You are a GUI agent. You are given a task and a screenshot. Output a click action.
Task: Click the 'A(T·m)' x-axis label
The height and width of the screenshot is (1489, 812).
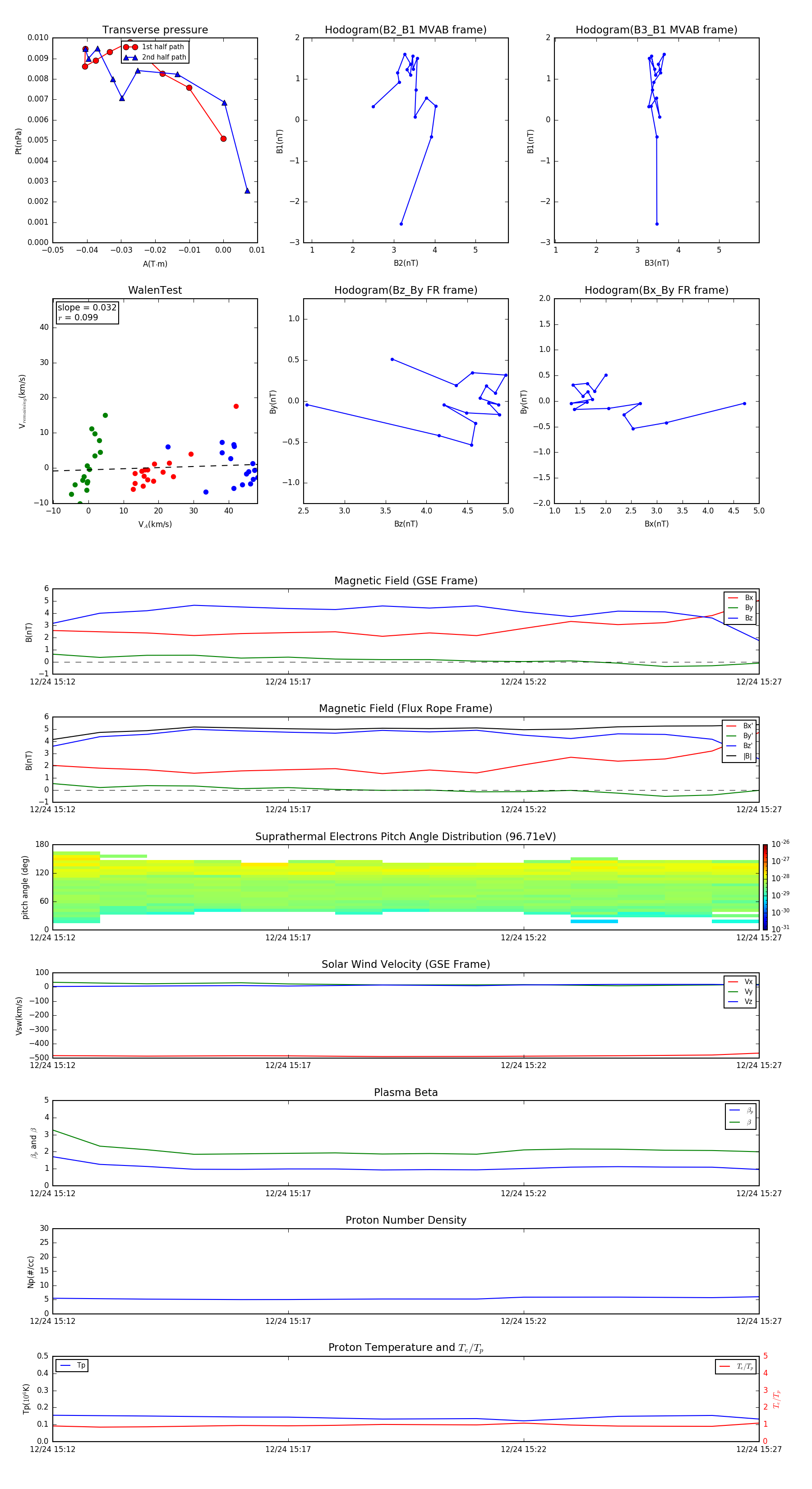tap(155, 264)
